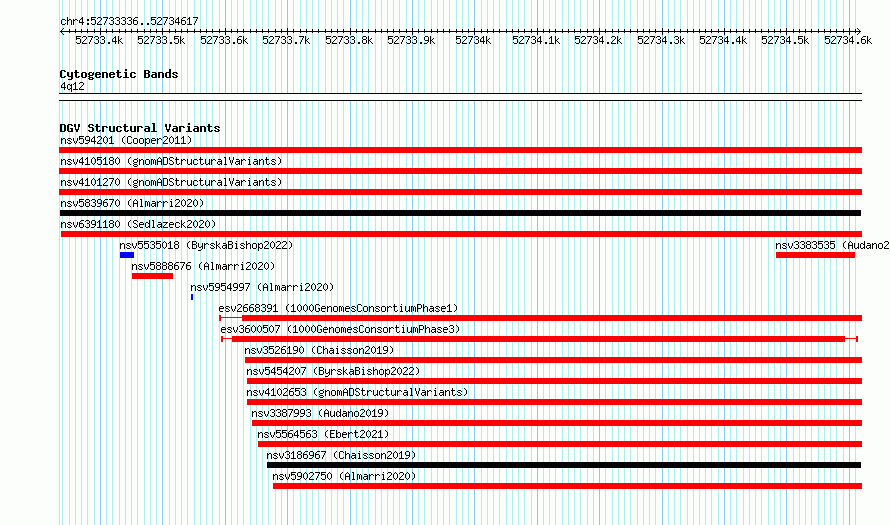Select the 4q12 cytogenetic band label
The height and width of the screenshot is (525, 890).
click(72, 86)
